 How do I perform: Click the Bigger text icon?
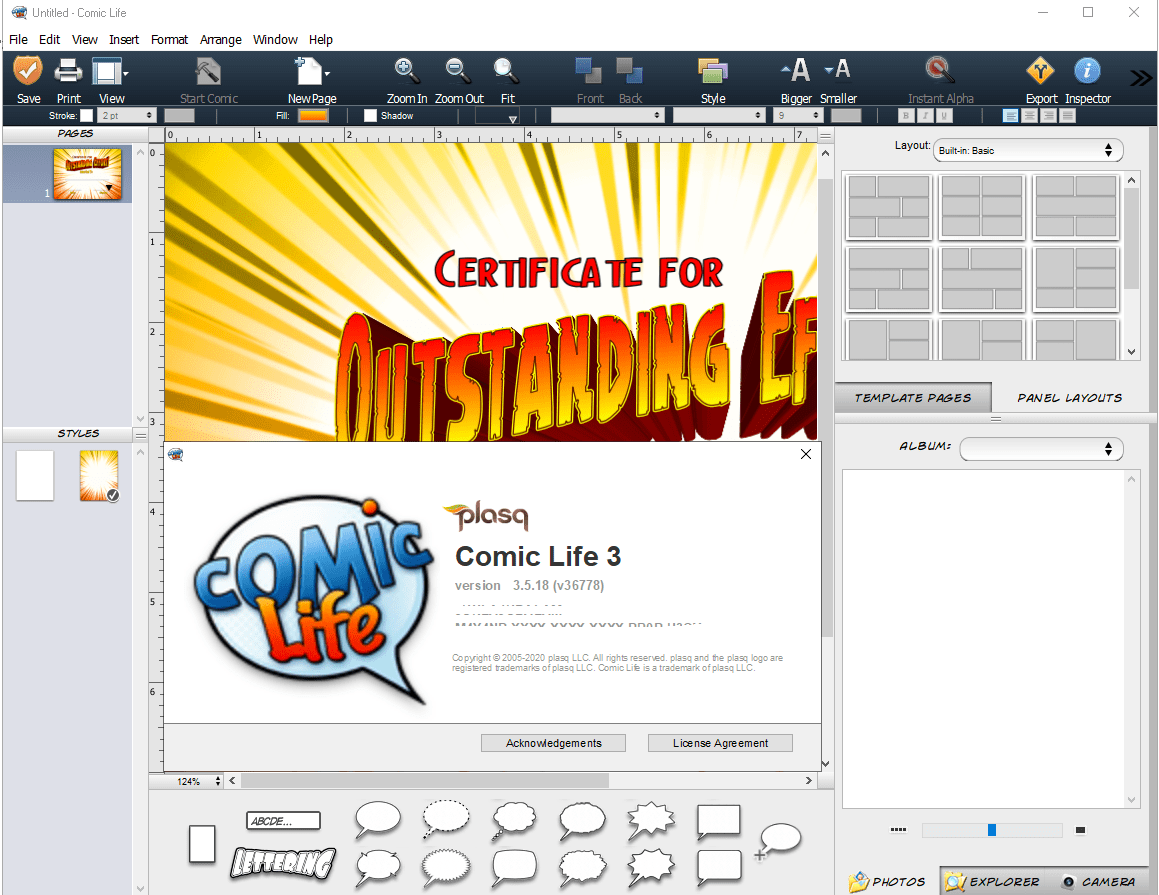[796, 71]
